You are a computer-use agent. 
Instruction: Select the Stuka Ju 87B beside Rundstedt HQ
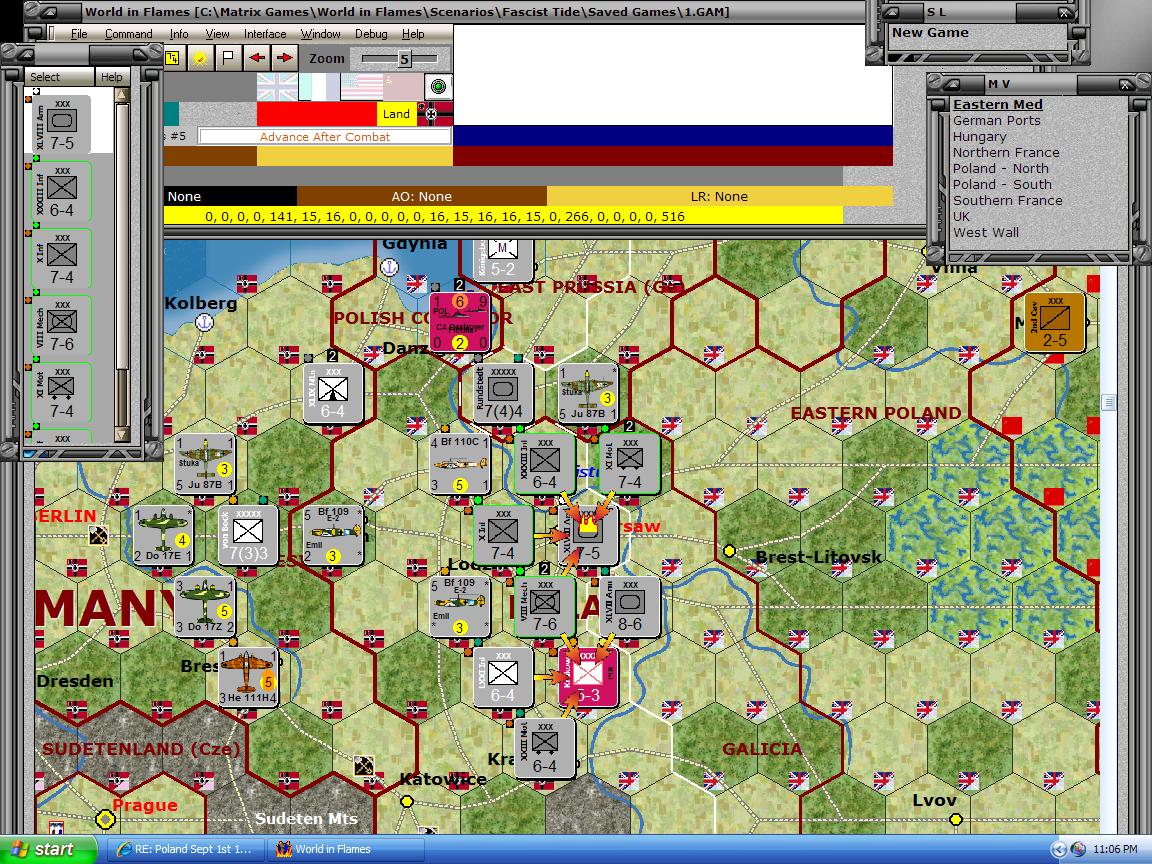click(588, 394)
